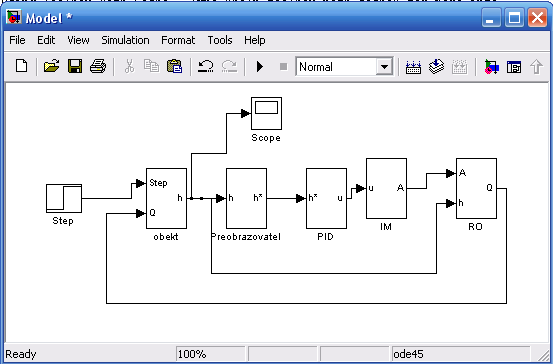Click the Model window system icon
553x364 pixels.
(14, 17)
